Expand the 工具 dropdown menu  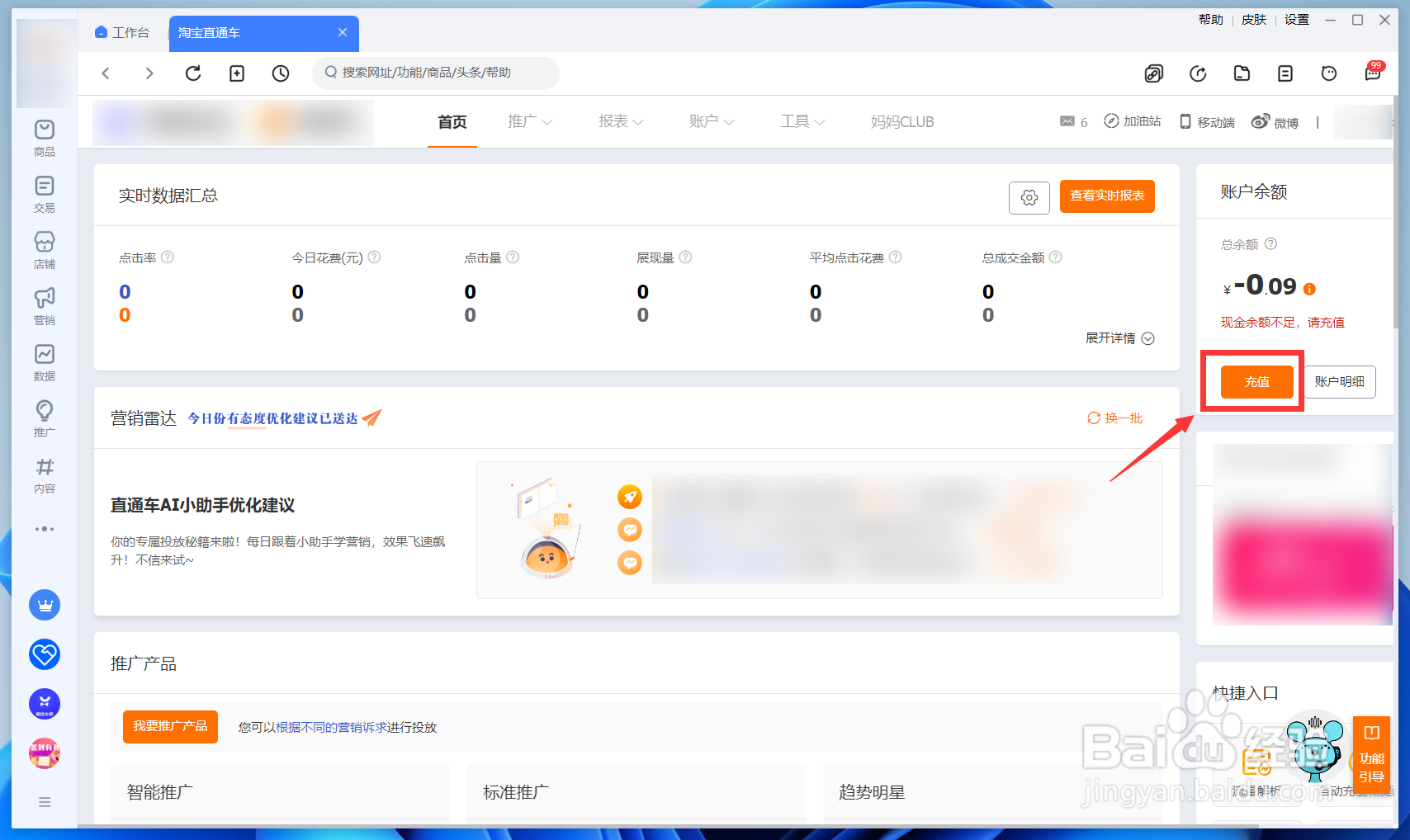click(802, 121)
